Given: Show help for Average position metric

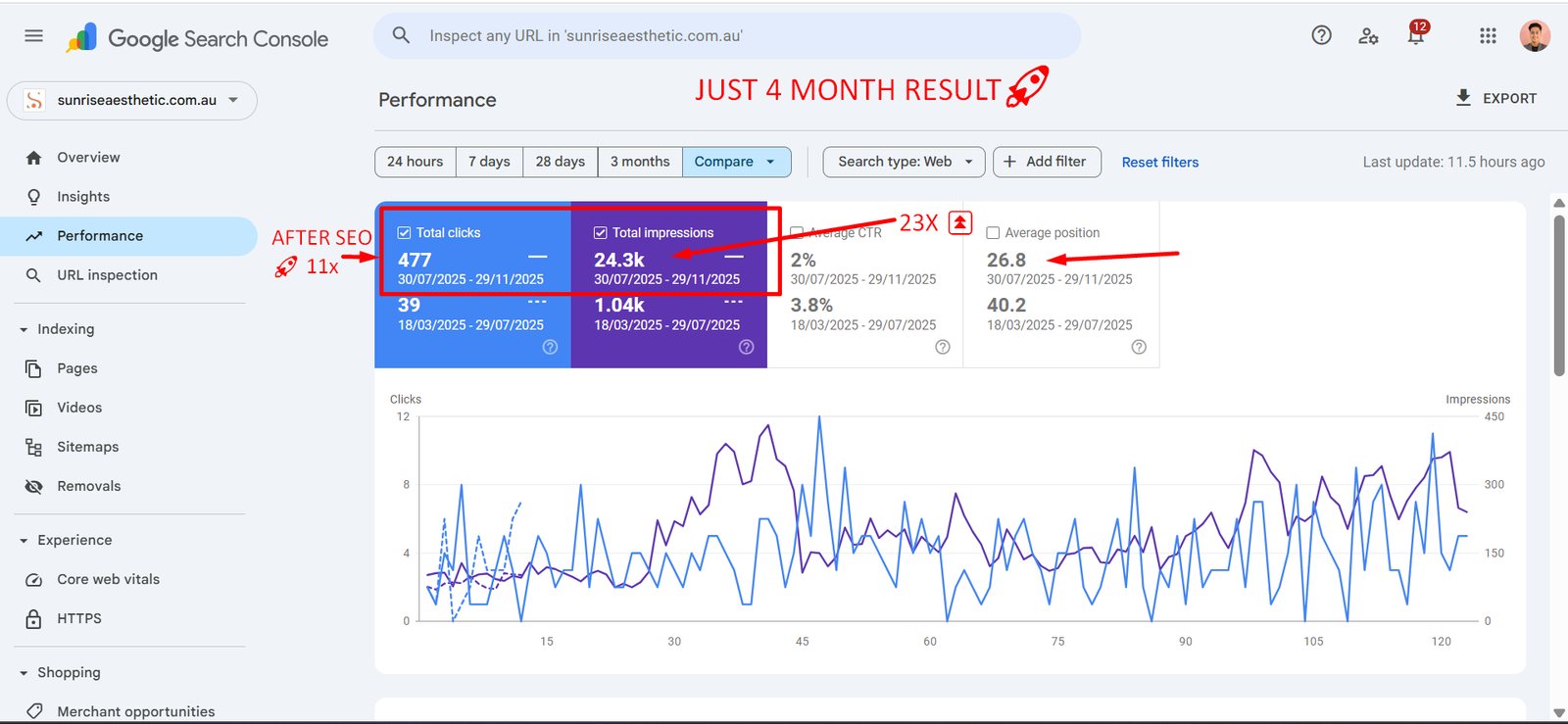Looking at the screenshot, I should click(x=1139, y=347).
